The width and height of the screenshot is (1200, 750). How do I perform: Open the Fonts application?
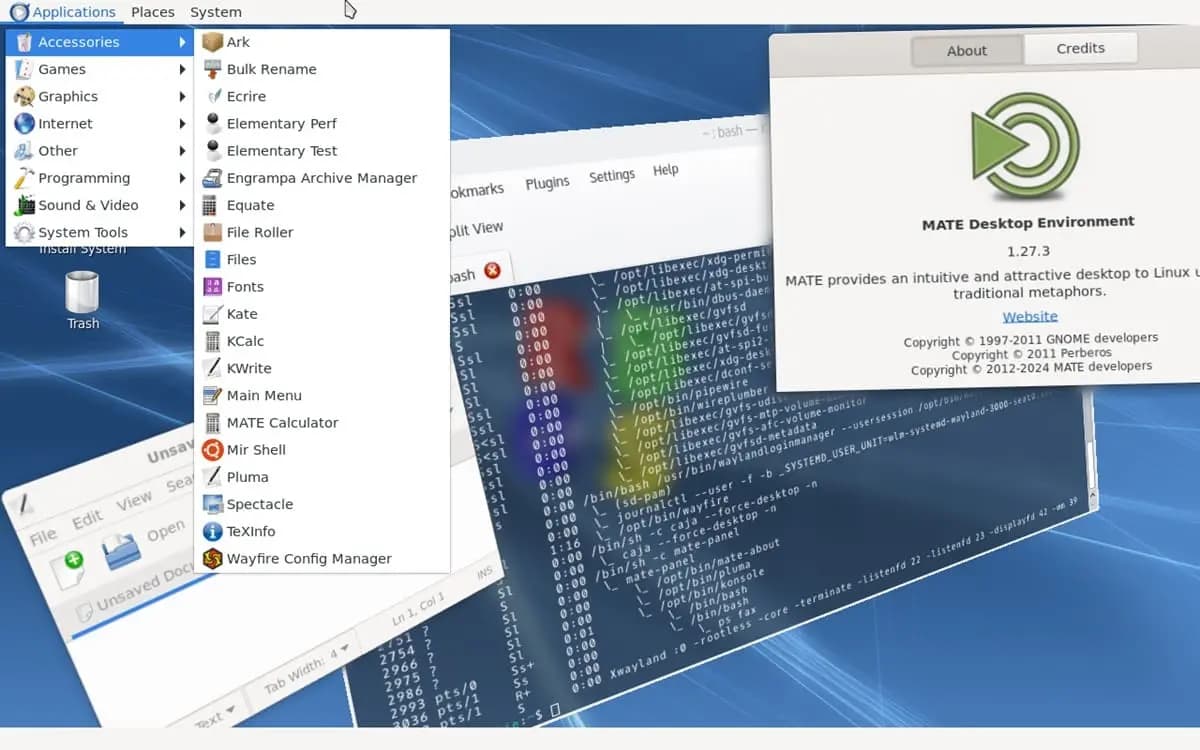pos(245,287)
